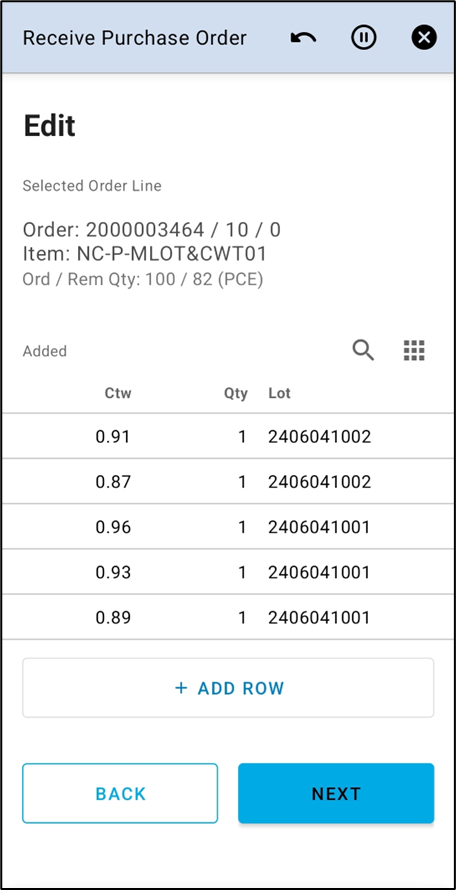Image resolution: width=456 pixels, height=890 pixels.
Task: Click the undo arrow icon in header
Action: pos(303,38)
